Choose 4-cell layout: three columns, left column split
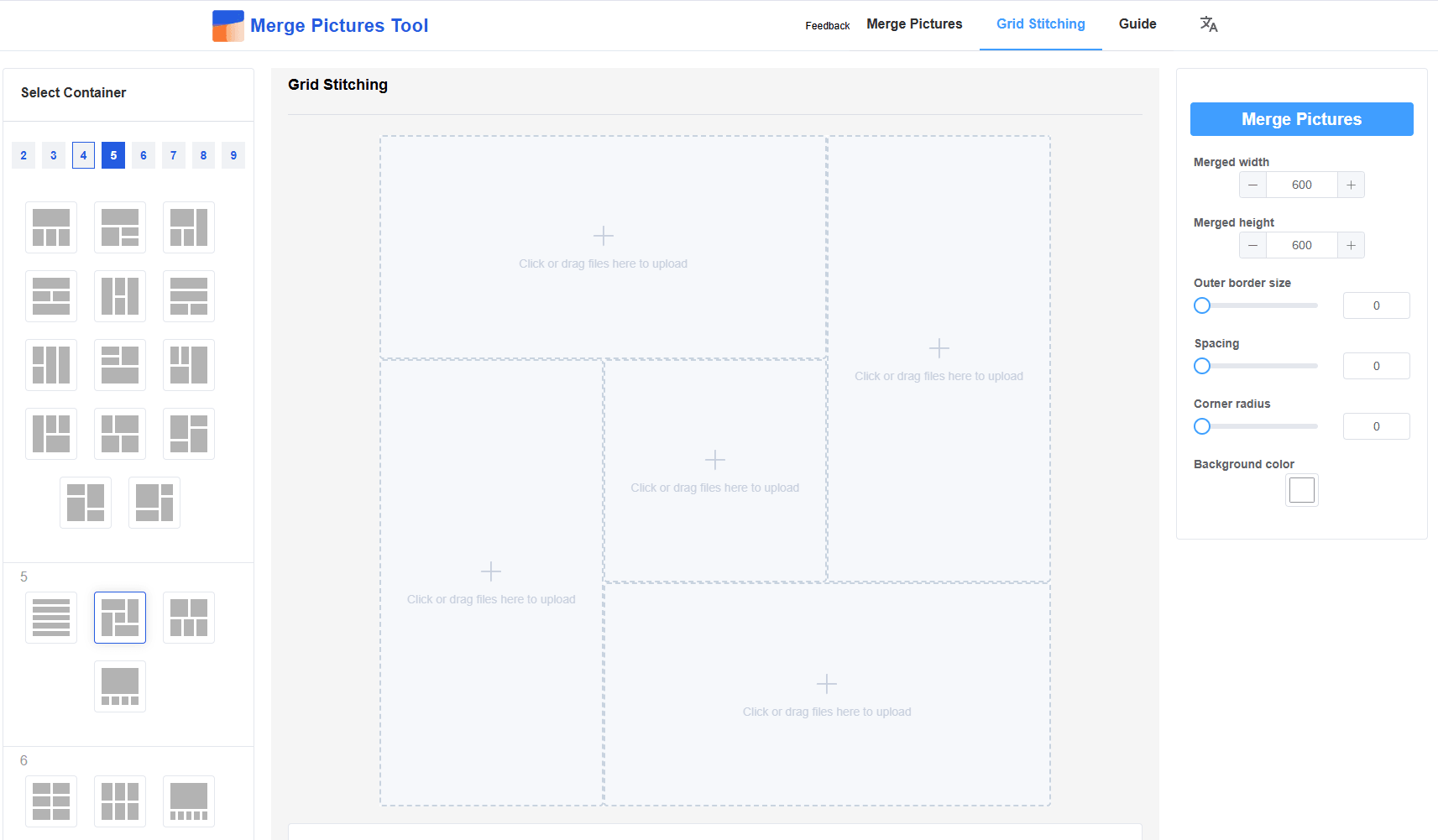Image resolution: width=1438 pixels, height=840 pixels. pos(51,365)
